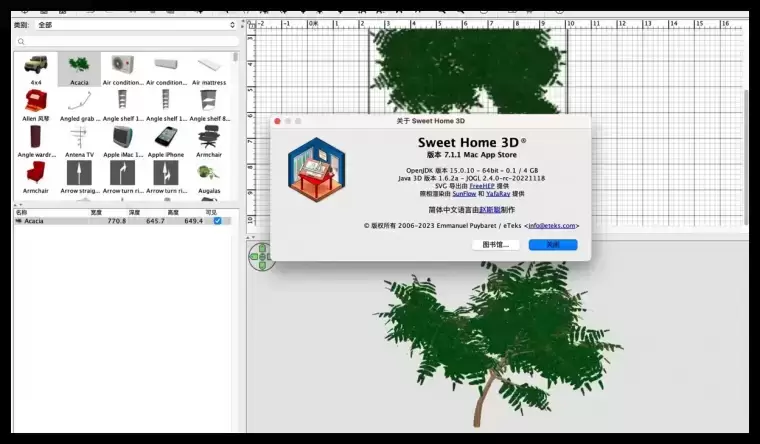
Task: Sort furniture list by 名称 column
Action: click(22, 212)
